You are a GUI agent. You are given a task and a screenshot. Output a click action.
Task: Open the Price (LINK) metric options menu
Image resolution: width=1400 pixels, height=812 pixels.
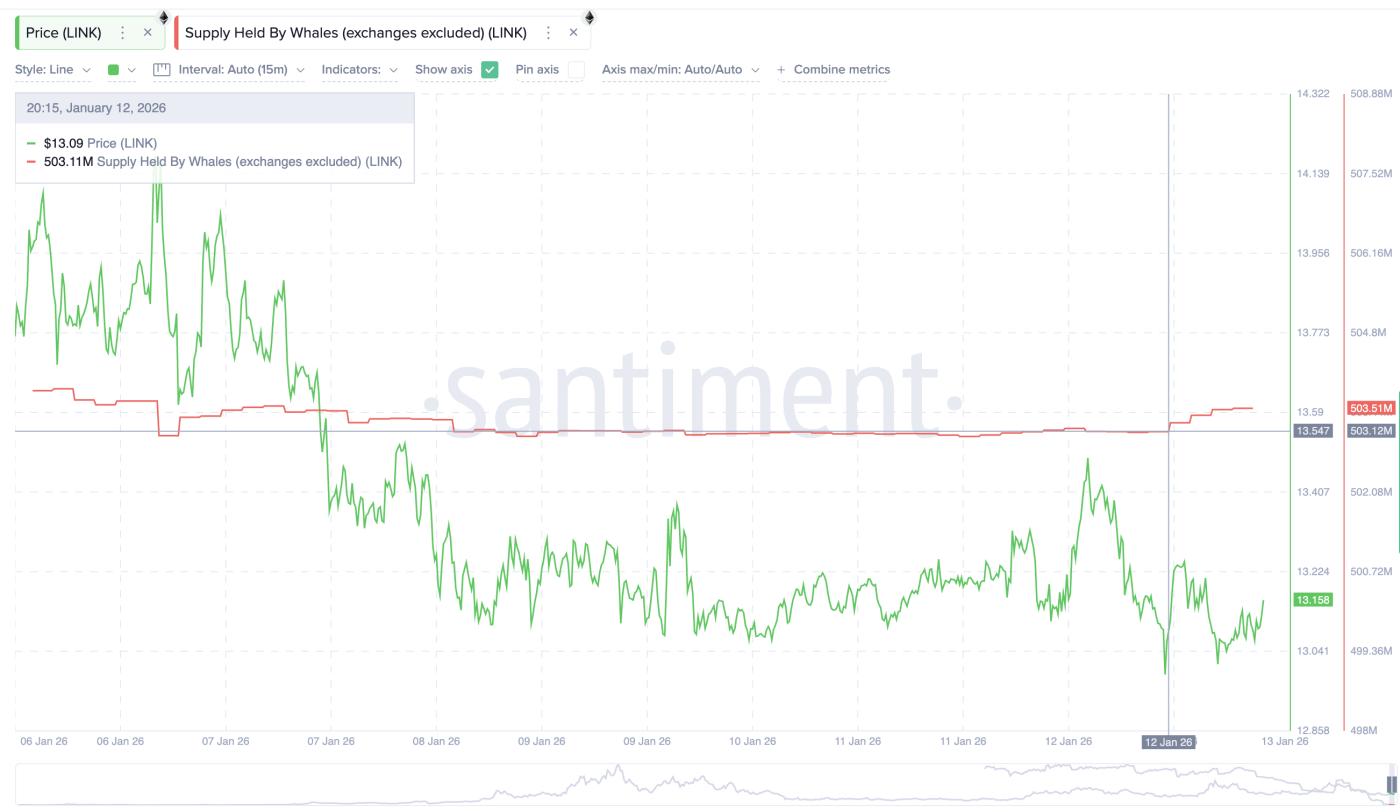click(123, 33)
